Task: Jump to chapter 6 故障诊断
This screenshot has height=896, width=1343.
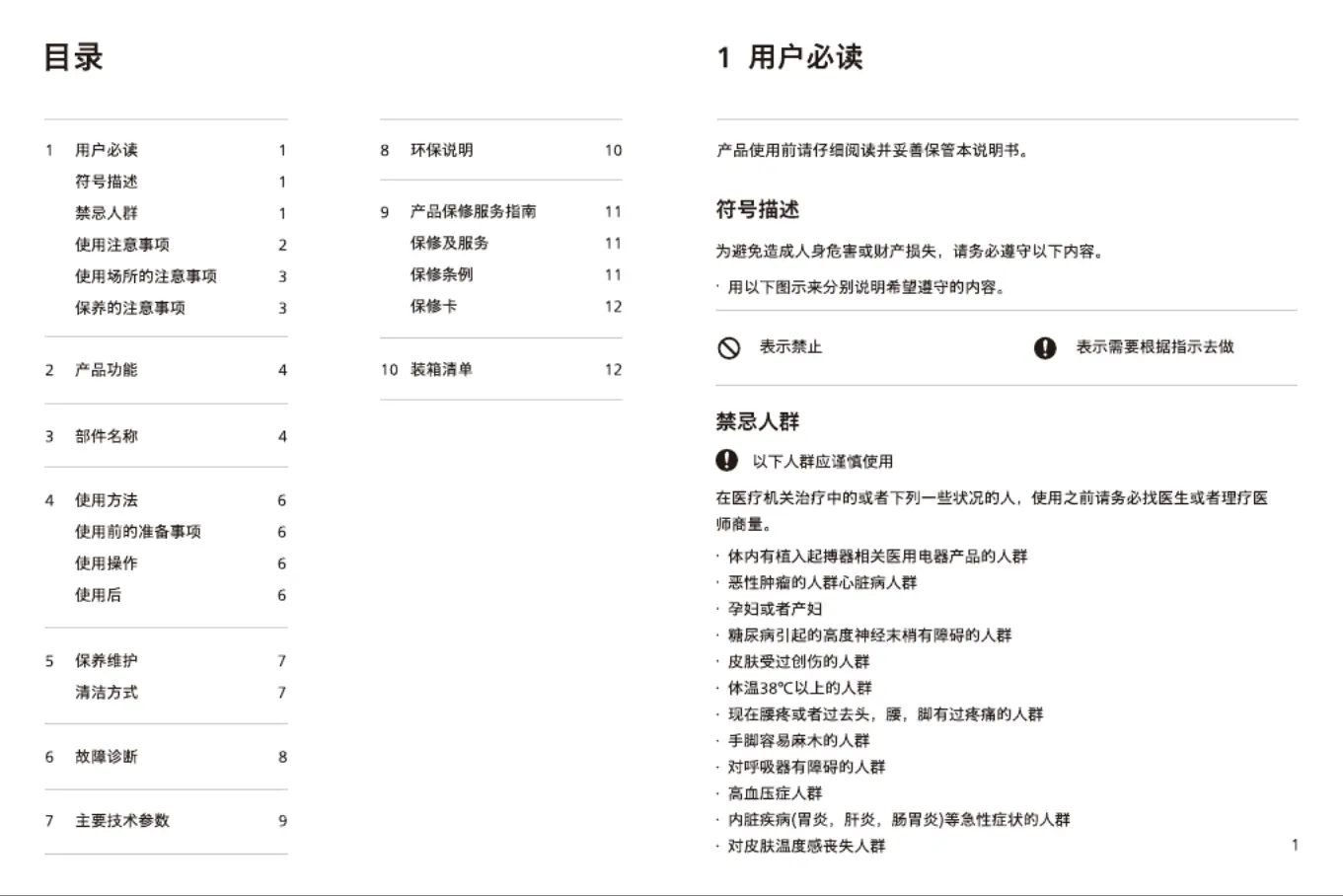Action: click(x=107, y=757)
